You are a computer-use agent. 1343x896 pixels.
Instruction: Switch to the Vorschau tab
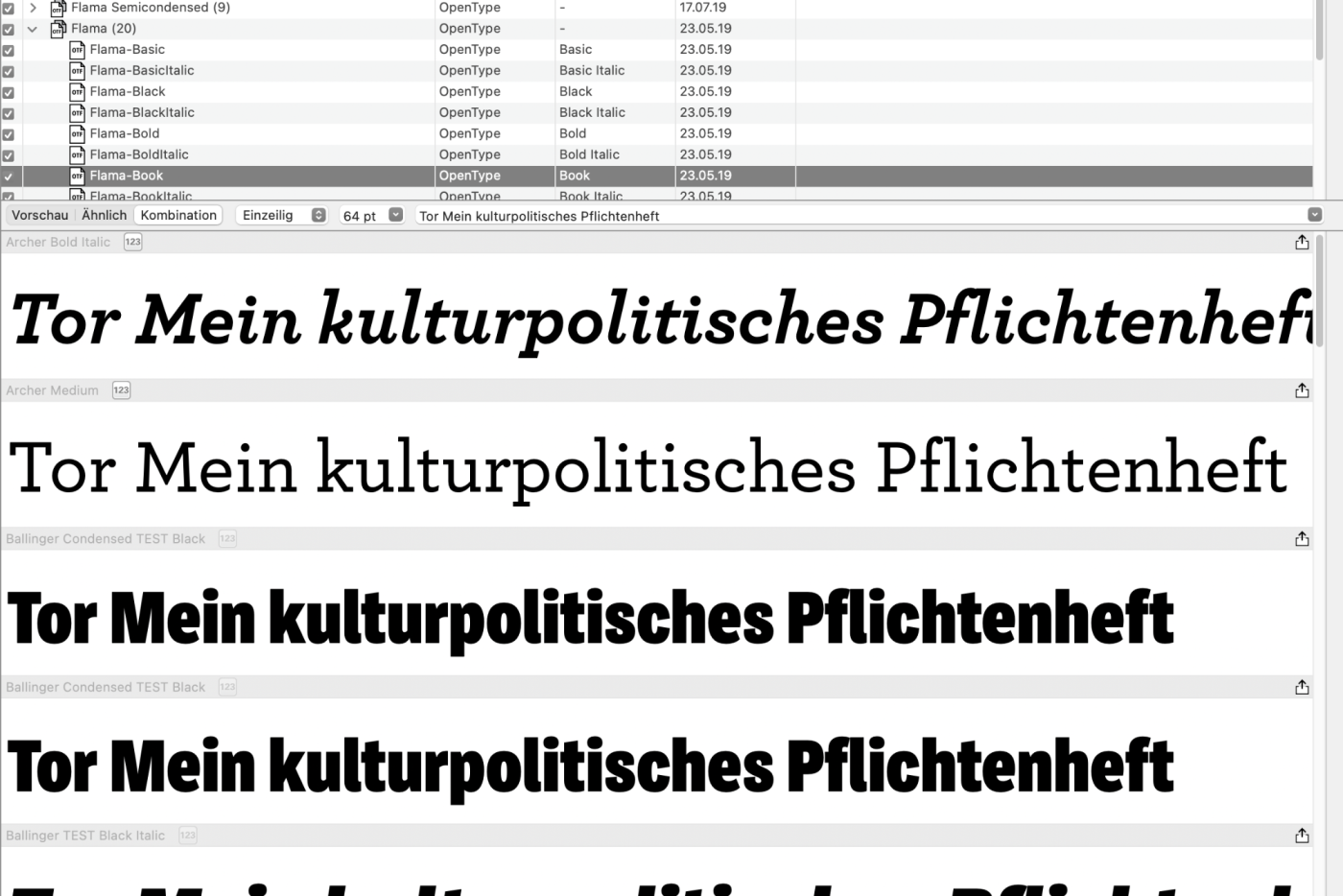[40, 215]
